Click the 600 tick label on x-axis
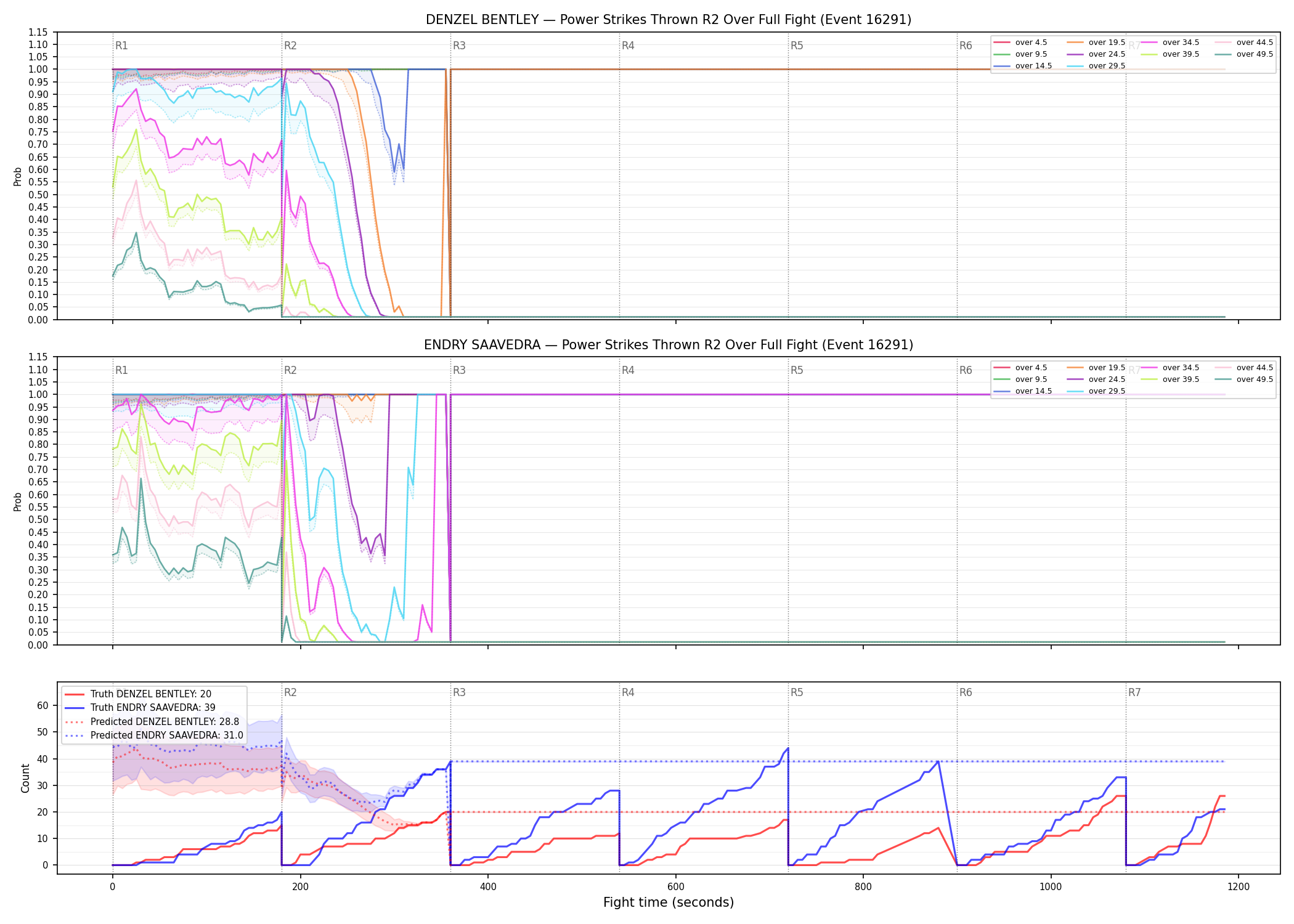The width and height of the screenshot is (1294, 924). pos(676,887)
